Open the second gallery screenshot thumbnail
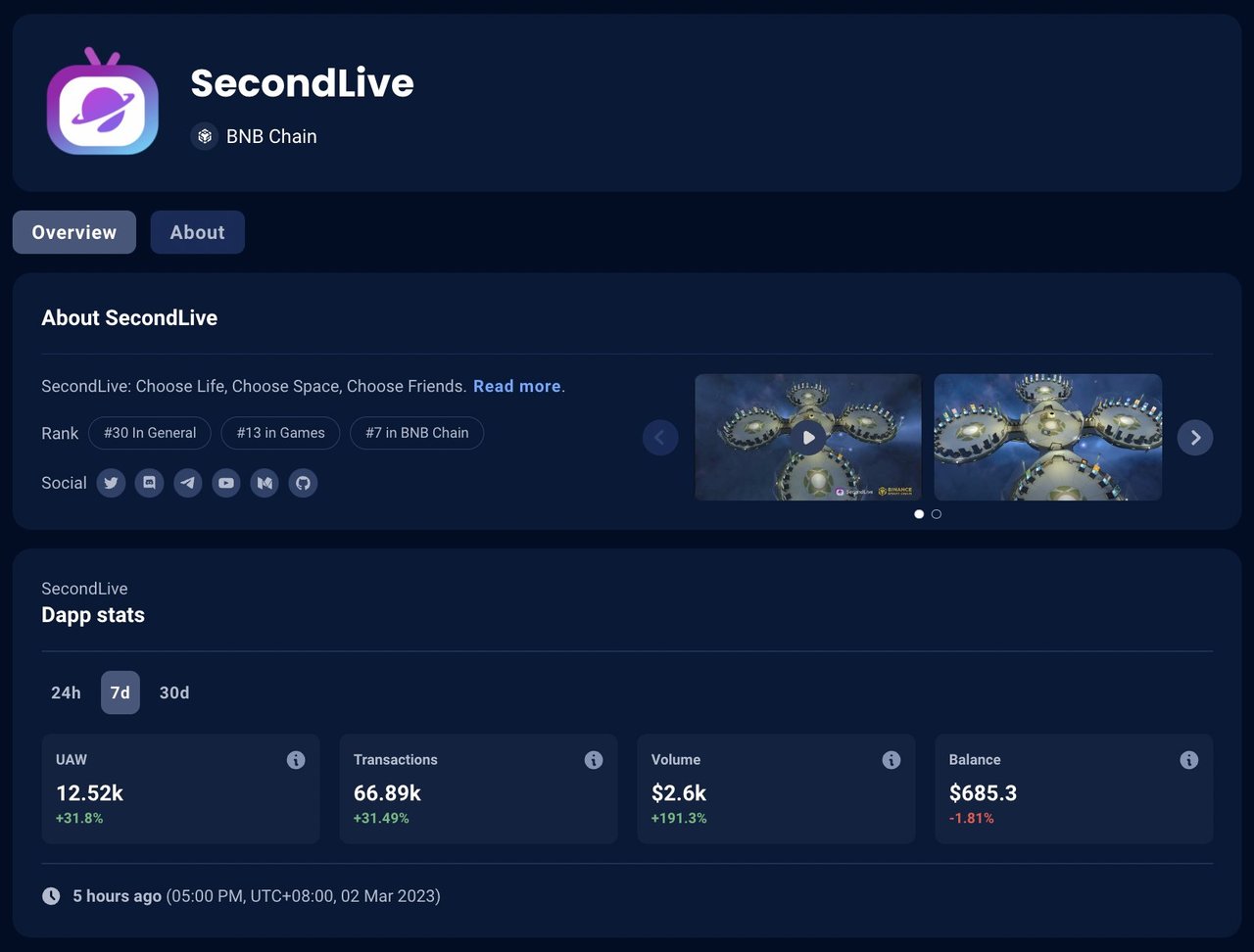 pyautogui.click(x=1048, y=437)
